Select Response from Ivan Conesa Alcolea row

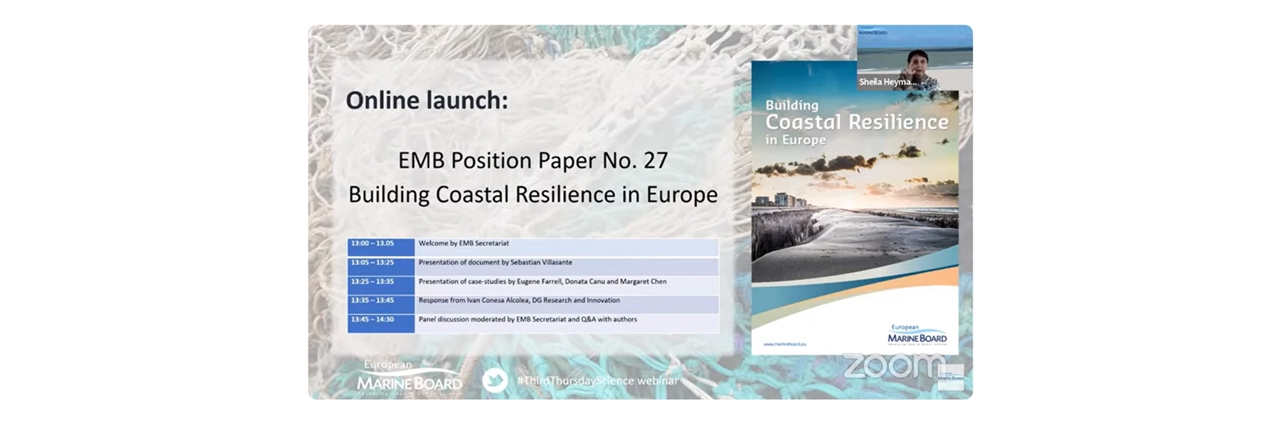point(567,304)
